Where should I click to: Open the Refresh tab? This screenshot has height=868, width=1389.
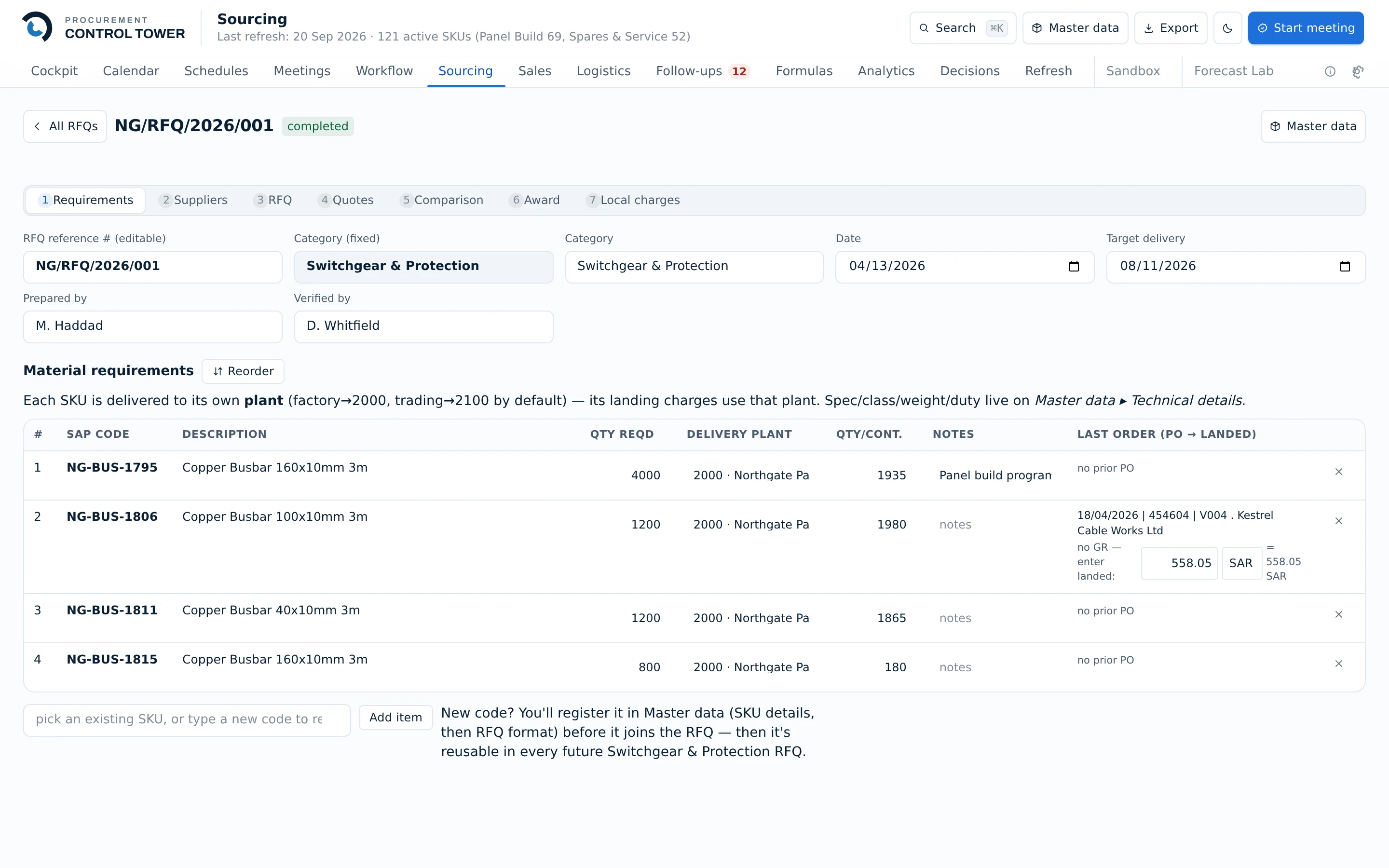coord(1048,71)
